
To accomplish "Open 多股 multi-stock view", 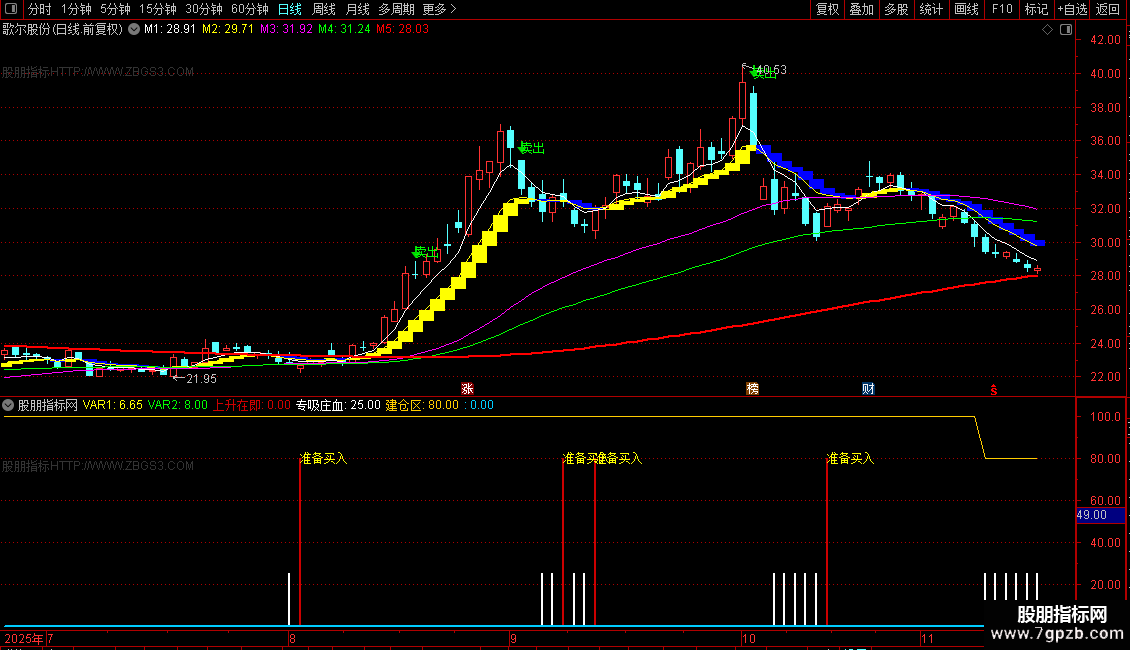I will 896,9.
